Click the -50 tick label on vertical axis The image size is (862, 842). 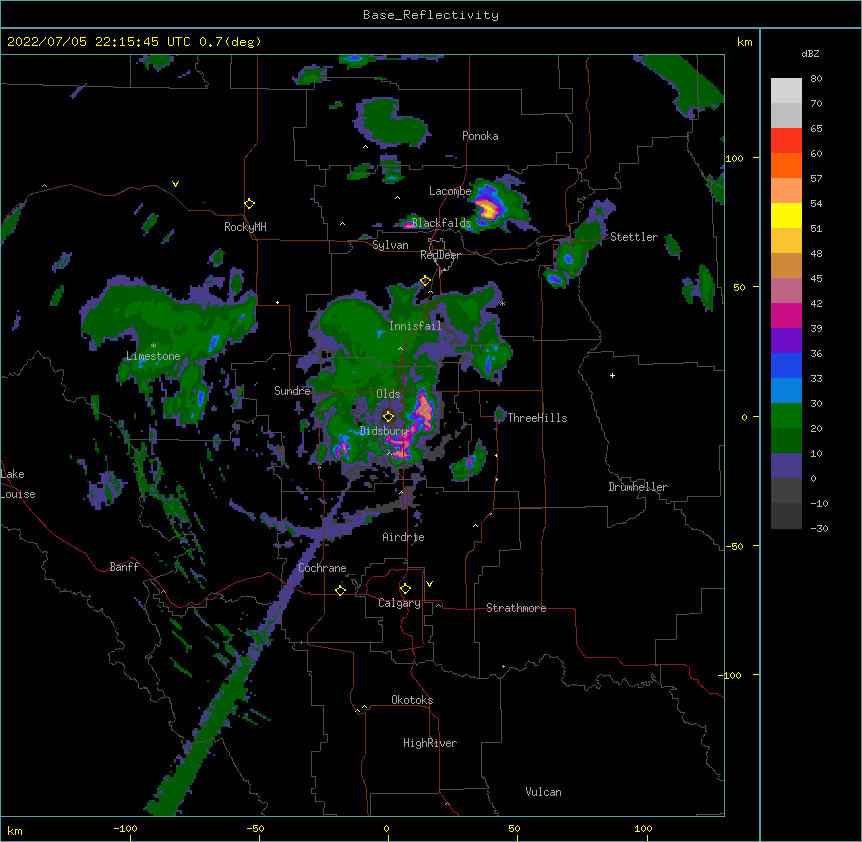[734, 546]
